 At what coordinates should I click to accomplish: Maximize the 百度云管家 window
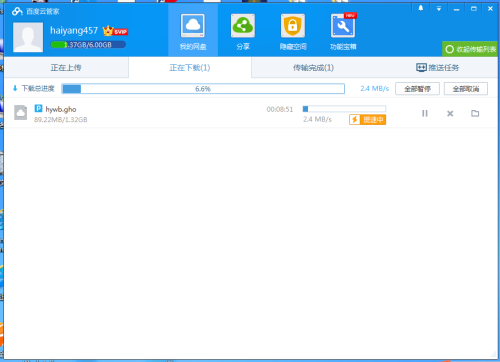click(x=474, y=9)
